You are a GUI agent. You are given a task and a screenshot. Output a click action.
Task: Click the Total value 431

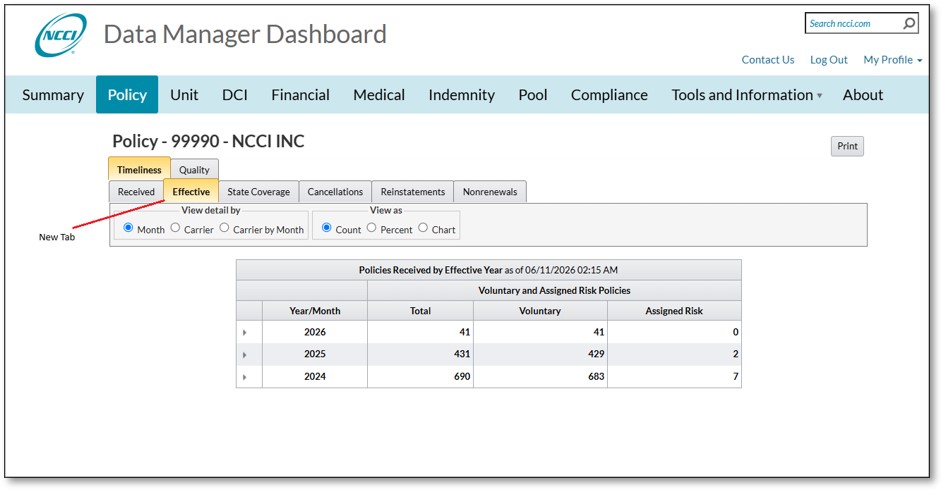[461, 354]
